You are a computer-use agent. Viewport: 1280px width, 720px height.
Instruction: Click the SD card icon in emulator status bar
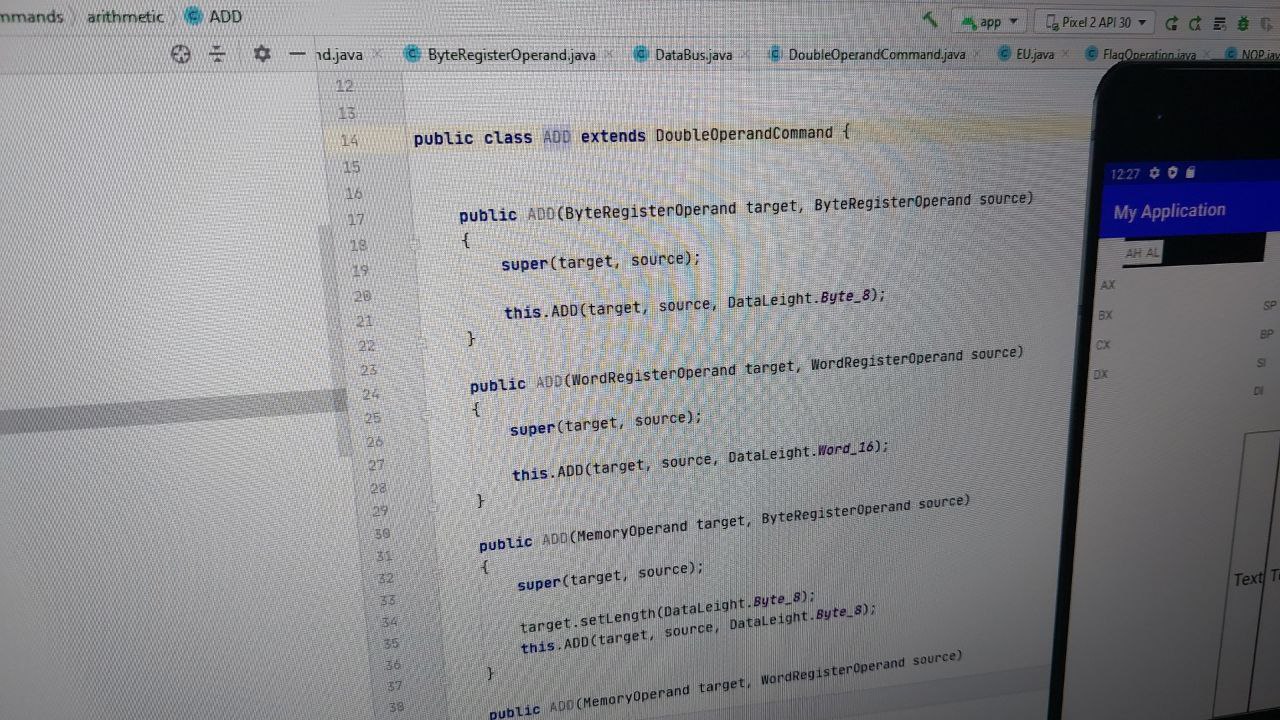[1190, 173]
